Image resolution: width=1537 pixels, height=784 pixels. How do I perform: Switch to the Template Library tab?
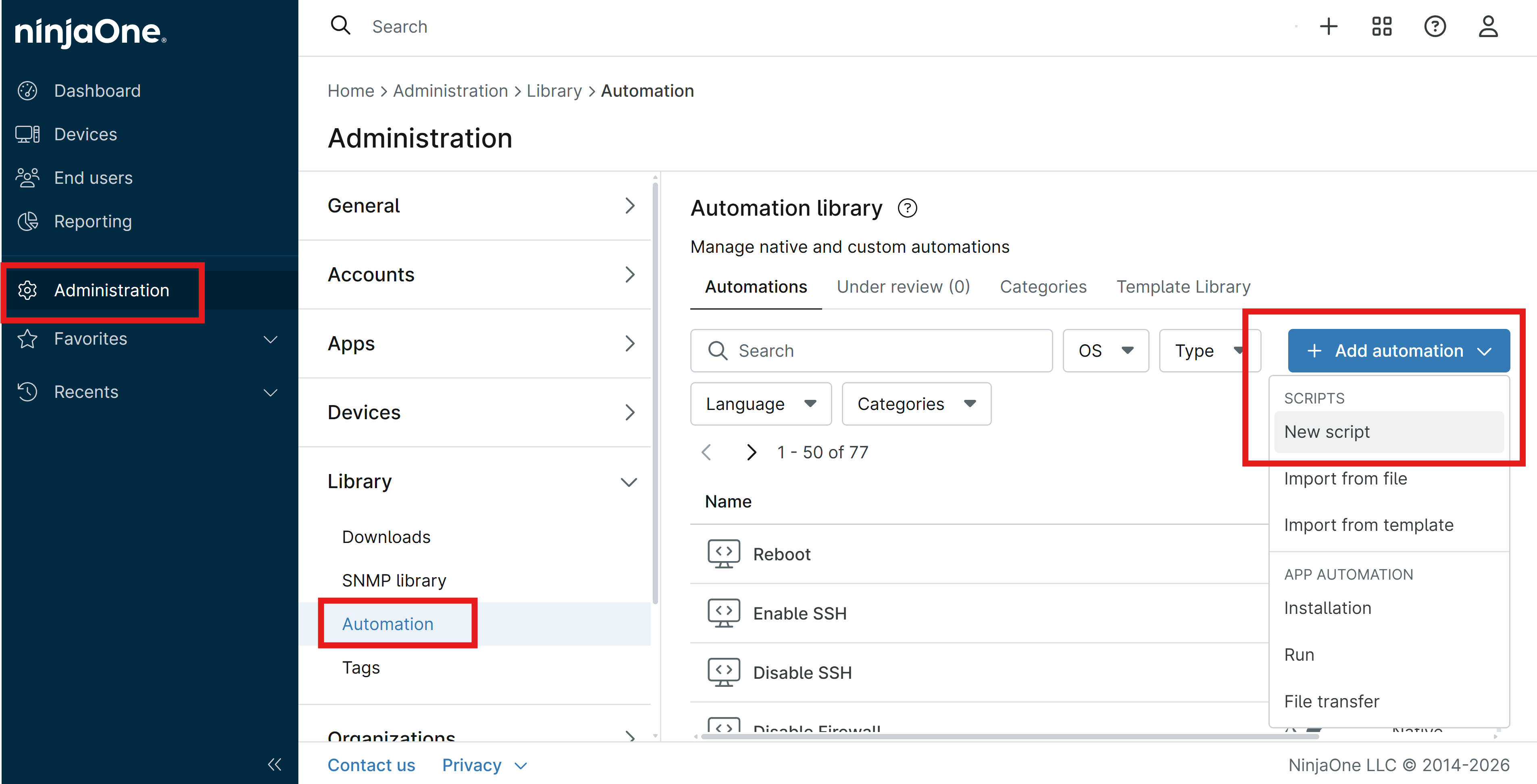click(1183, 287)
